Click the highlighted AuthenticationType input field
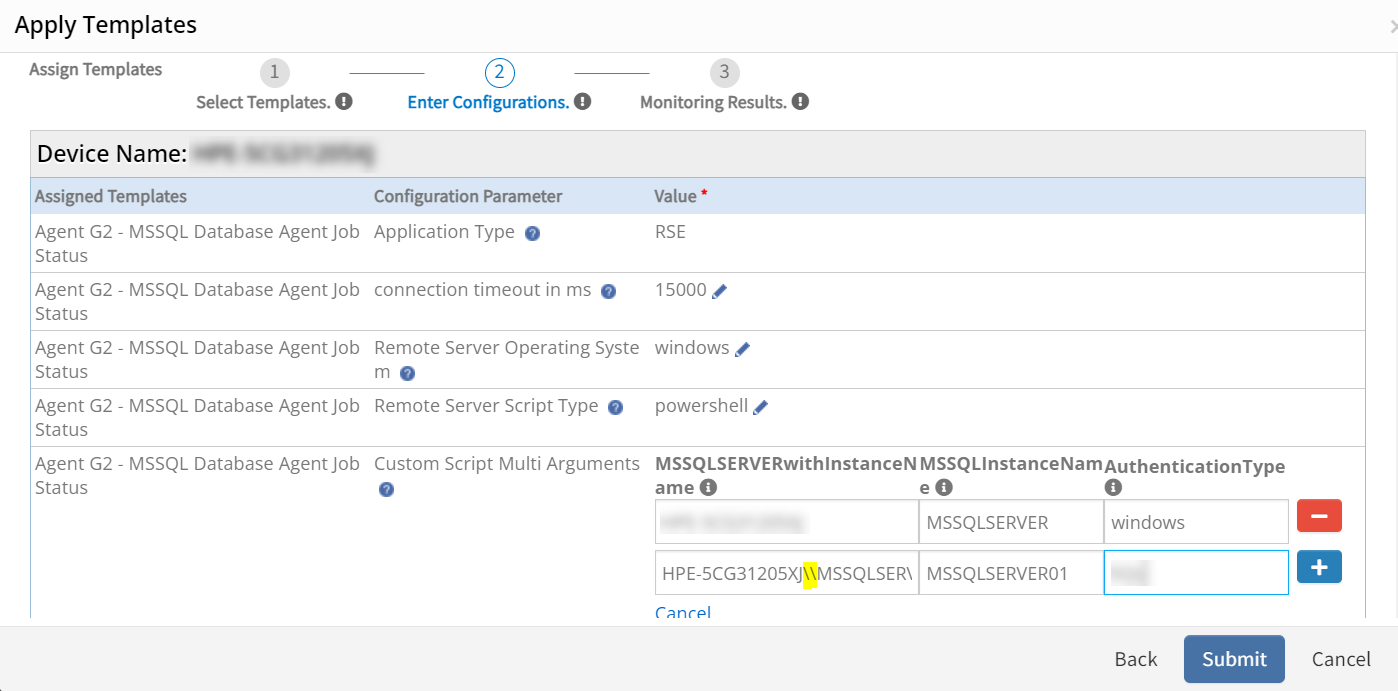The image size is (1398, 691). 1196,571
